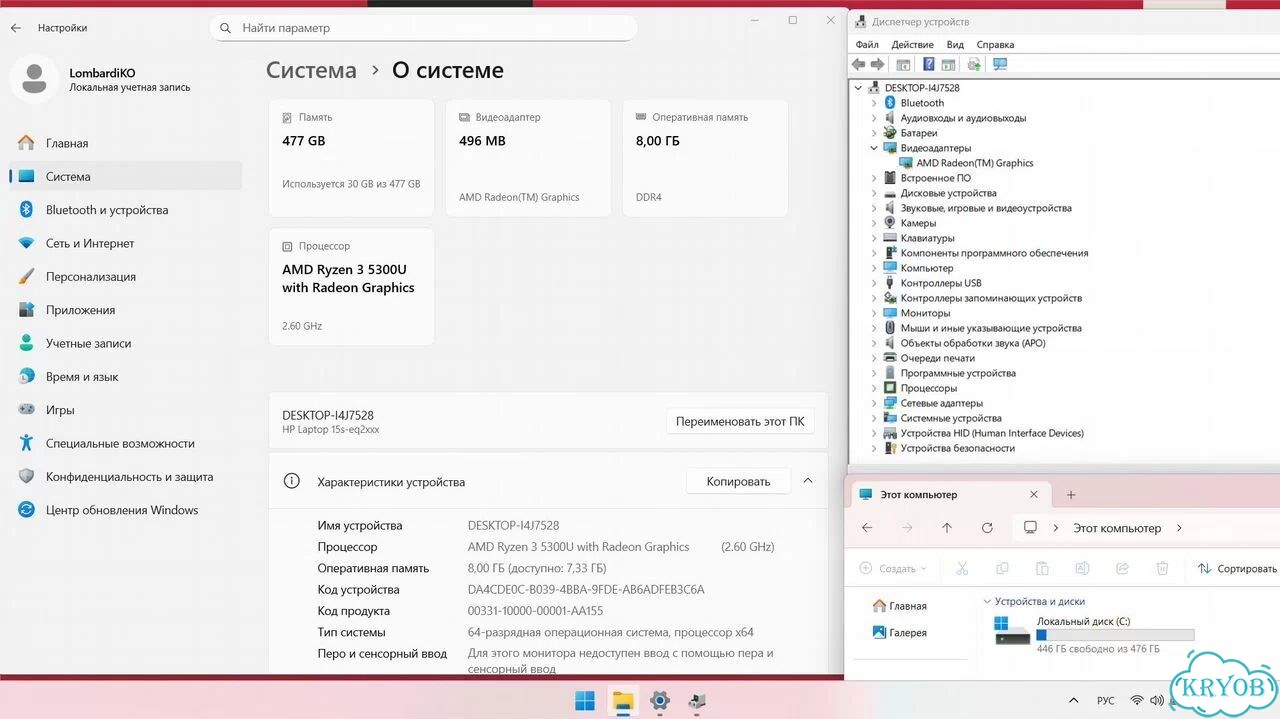Screen dimensions: 1280x719
Task: Click Сортировать button in Explorer
Action: (x=1237, y=568)
